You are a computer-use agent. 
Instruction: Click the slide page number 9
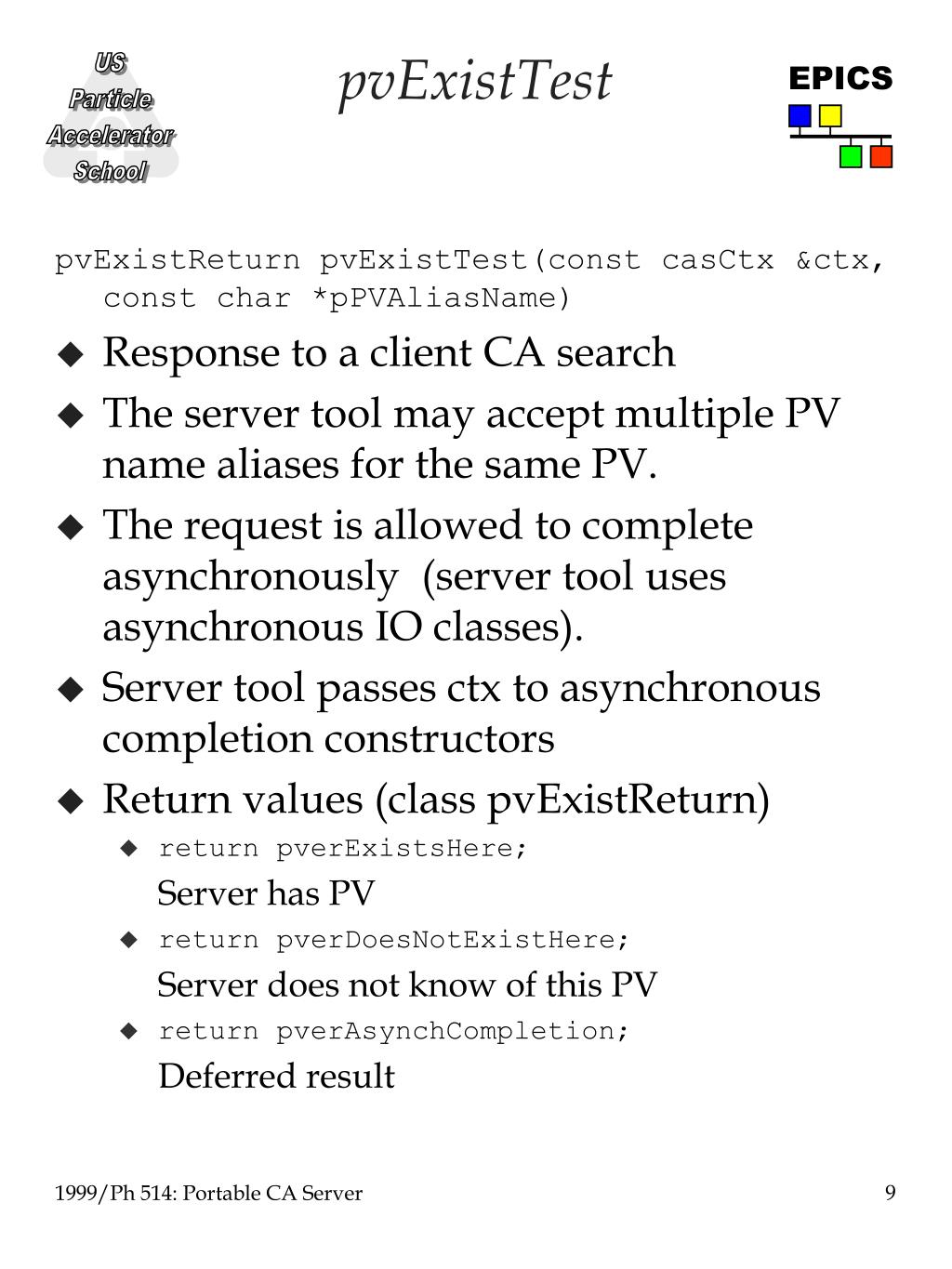[891, 1193]
